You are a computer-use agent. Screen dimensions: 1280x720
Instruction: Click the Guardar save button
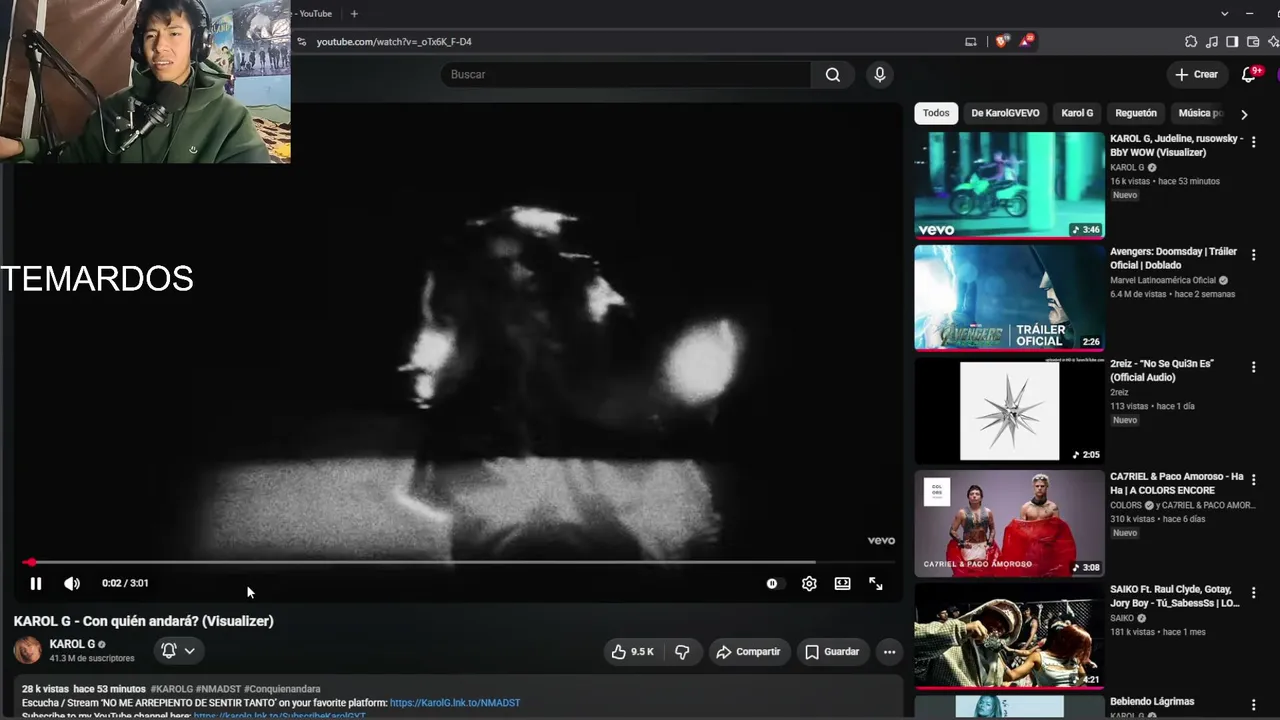point(832,652)
